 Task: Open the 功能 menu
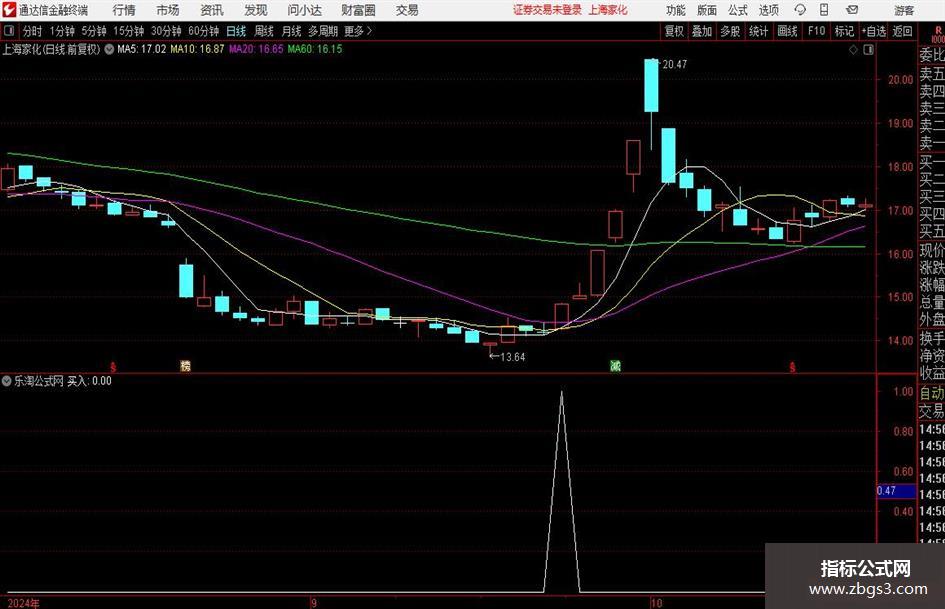click(676, 10)
